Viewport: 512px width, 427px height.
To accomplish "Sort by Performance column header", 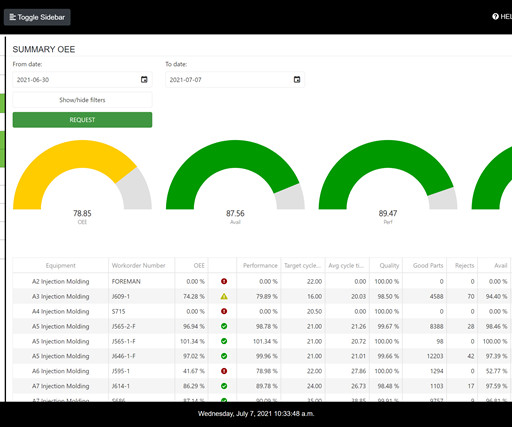I will coord(260,265).
